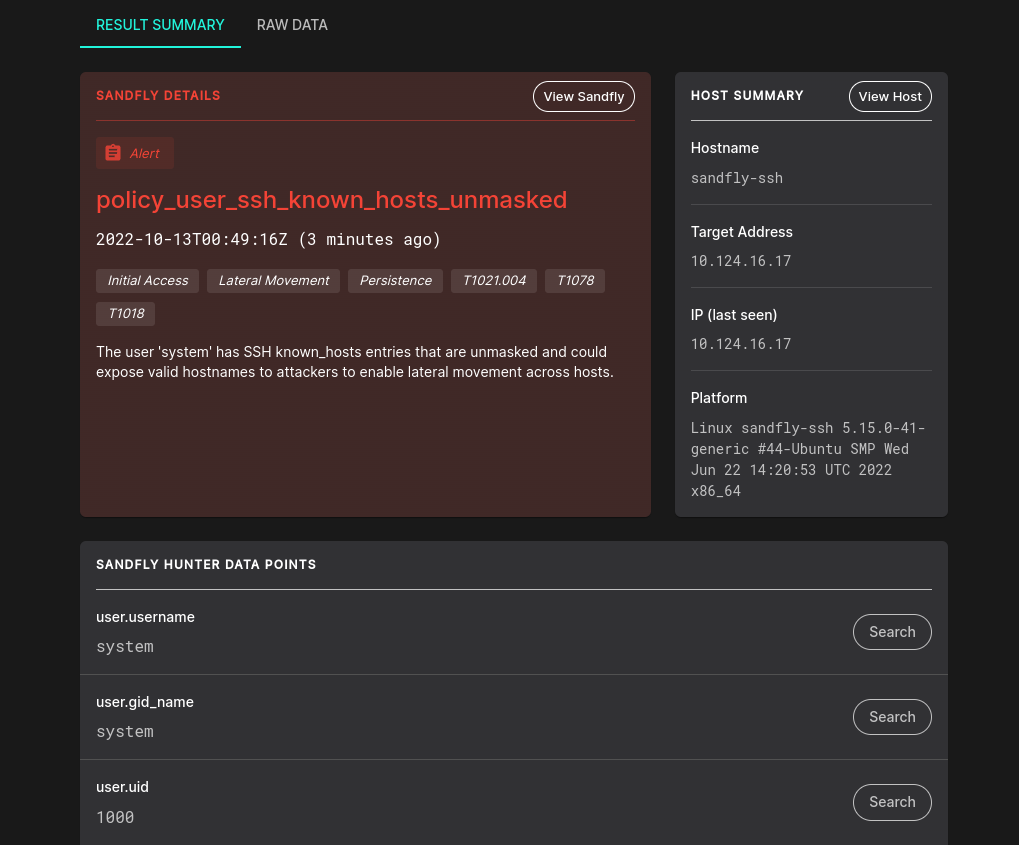1019x845 pixels.
Task: Click the timestamp 2022-10-13T00:49:16Z
Action: coord(192,239)
